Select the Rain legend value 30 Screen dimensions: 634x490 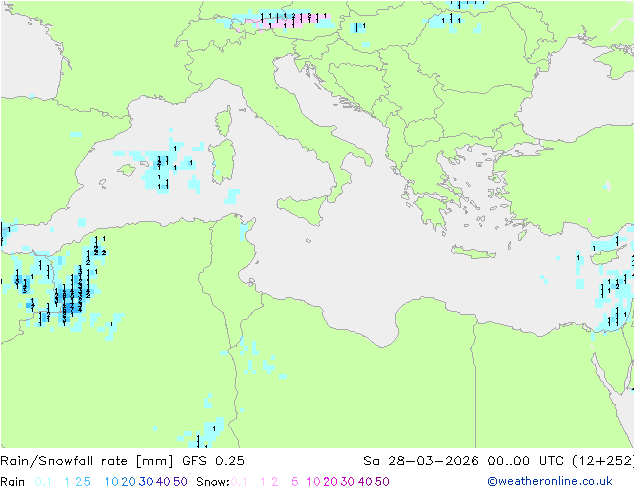click(x=146, y=482)
